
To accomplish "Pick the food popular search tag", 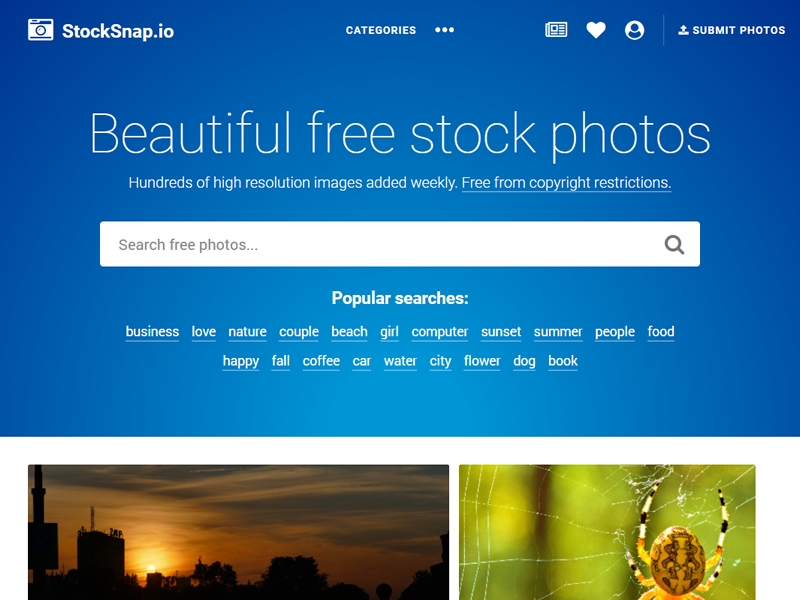I will coord(661,332).
